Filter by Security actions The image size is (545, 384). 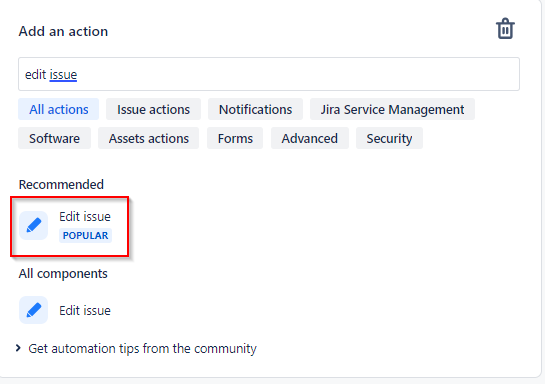pos(389,138)
